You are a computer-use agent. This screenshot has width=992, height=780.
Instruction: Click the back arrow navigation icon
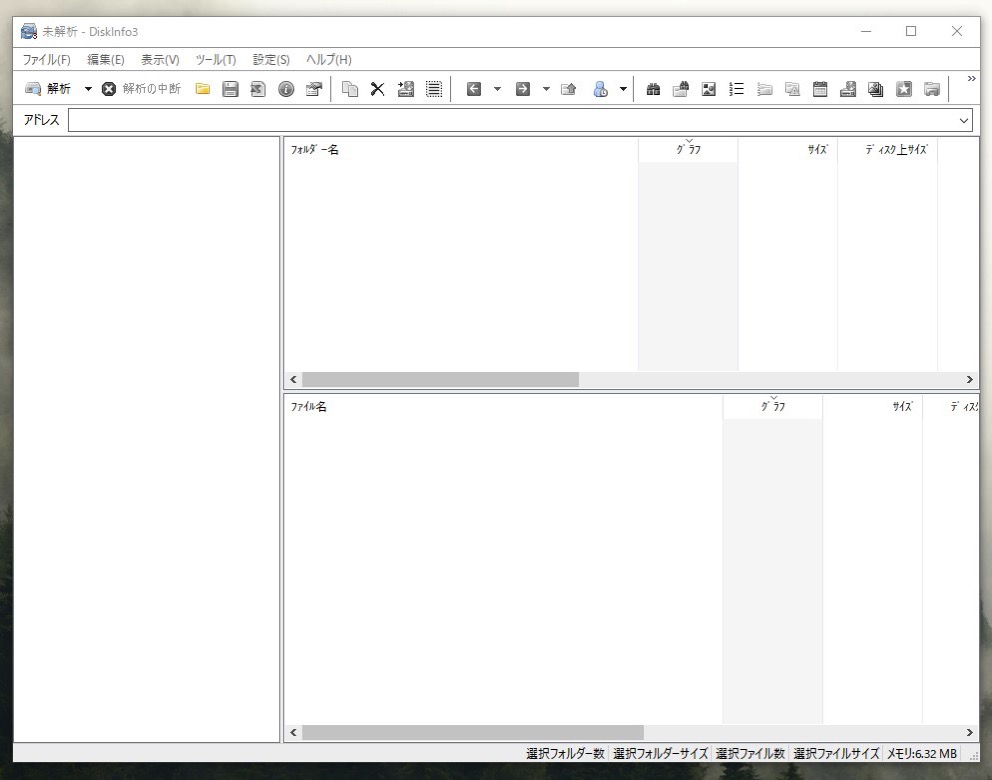coord(474,89)
